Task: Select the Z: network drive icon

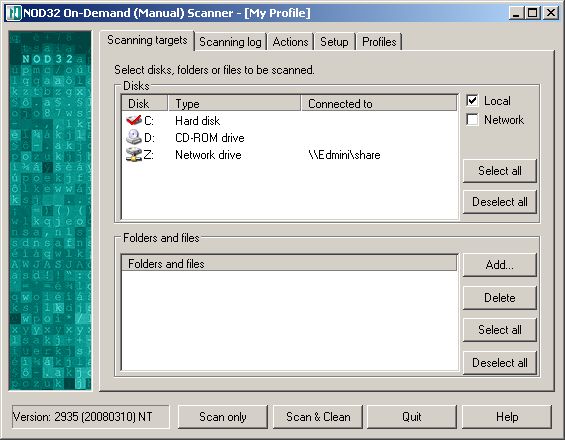Action: pyautogui.click(x=134, y=155)
